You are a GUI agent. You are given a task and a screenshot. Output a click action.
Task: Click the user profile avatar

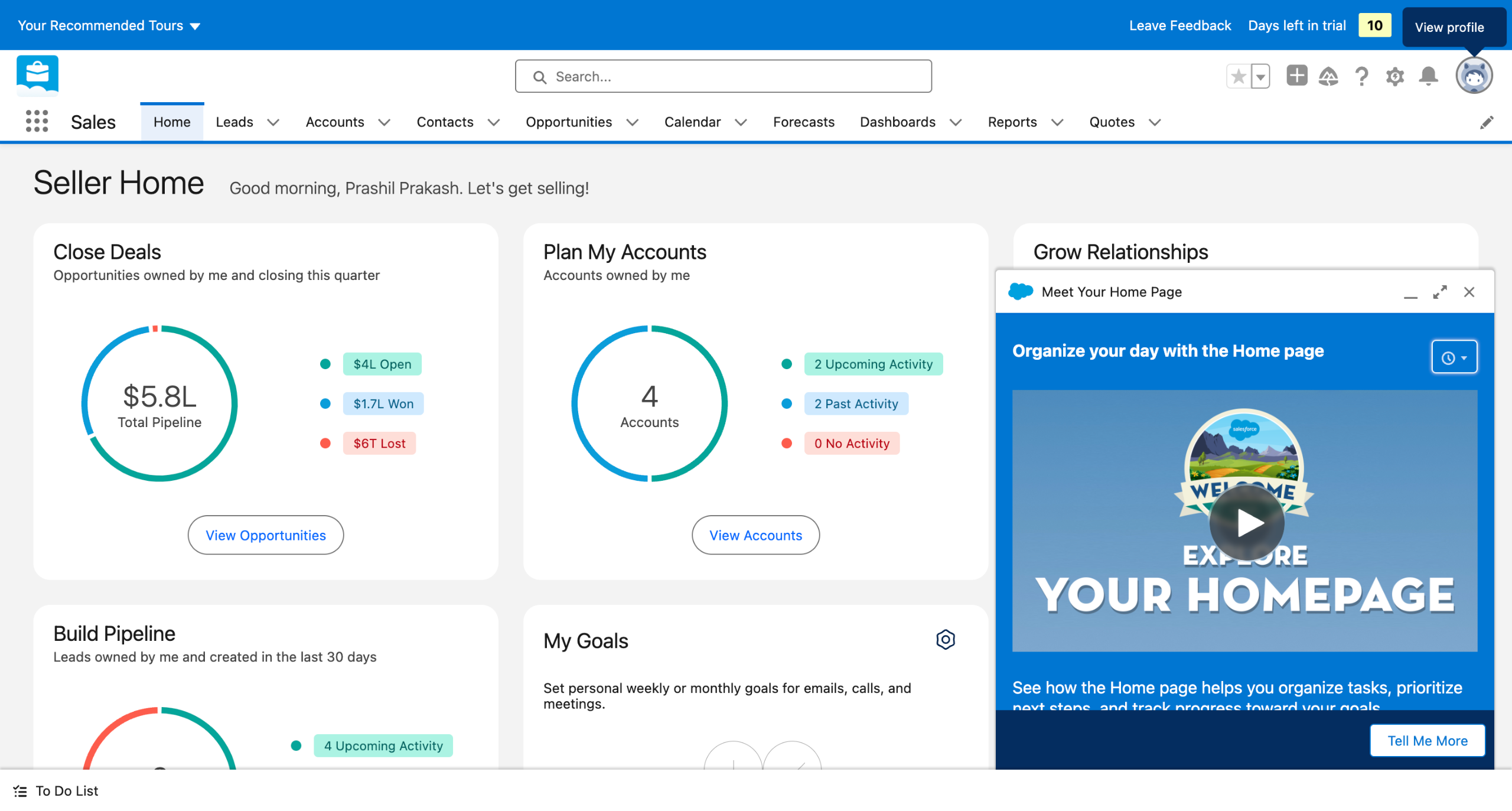(x=1474, y=76)
